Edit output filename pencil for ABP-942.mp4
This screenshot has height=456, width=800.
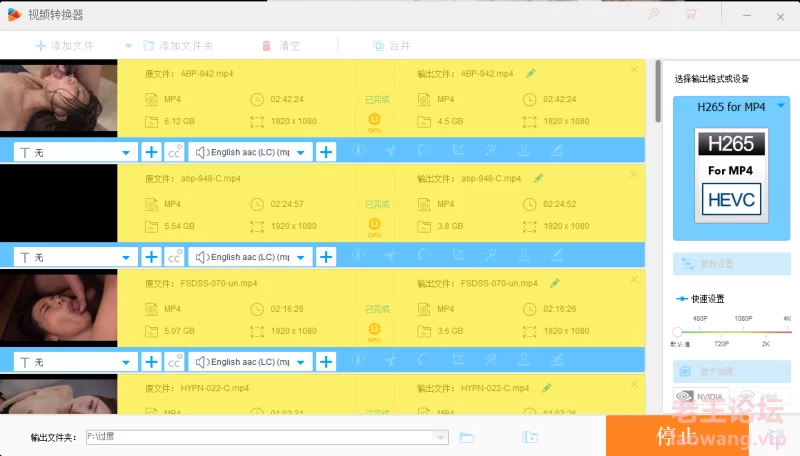531,73
